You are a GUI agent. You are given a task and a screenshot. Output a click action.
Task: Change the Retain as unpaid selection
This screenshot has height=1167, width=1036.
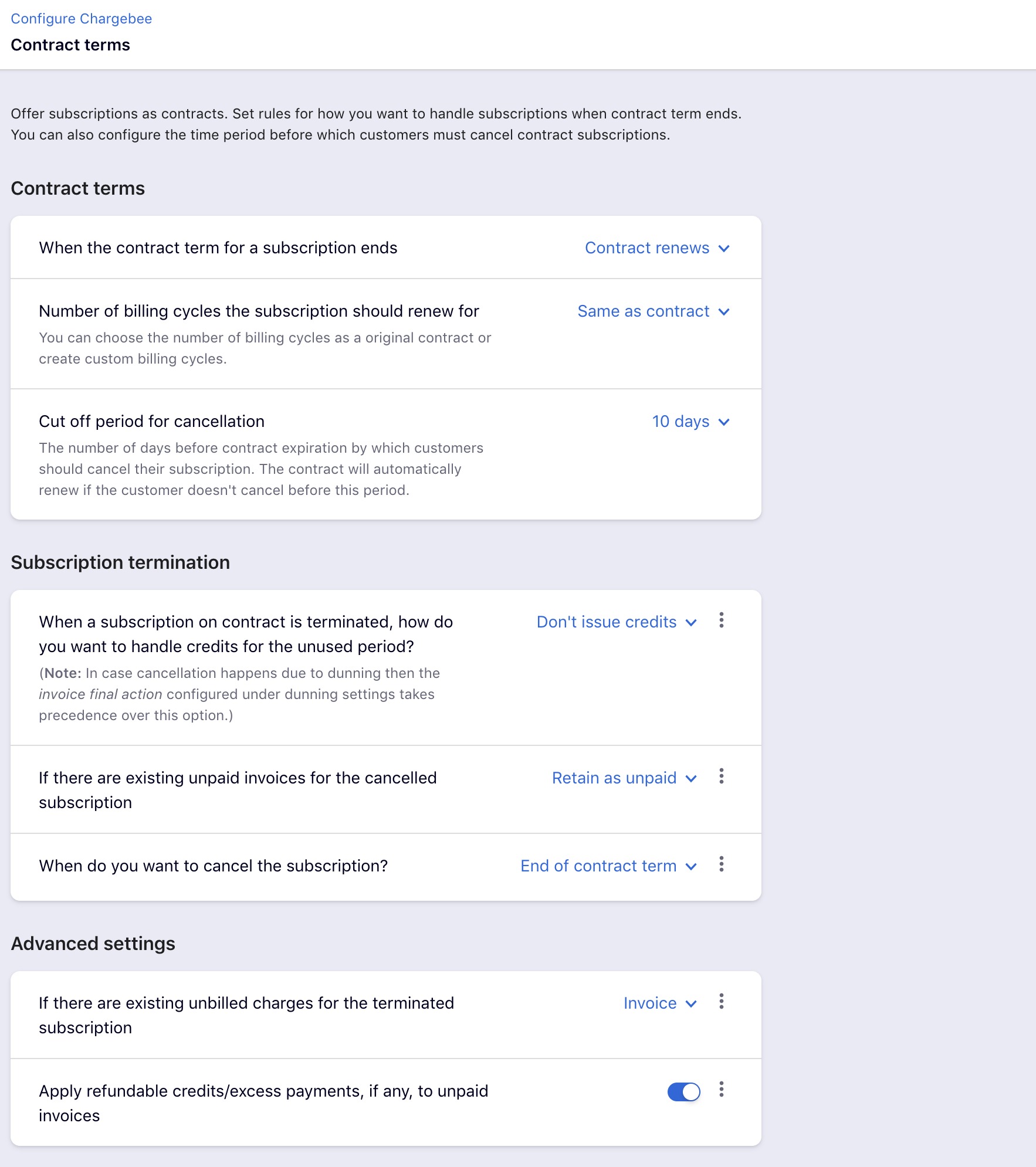tap(614, 778)
